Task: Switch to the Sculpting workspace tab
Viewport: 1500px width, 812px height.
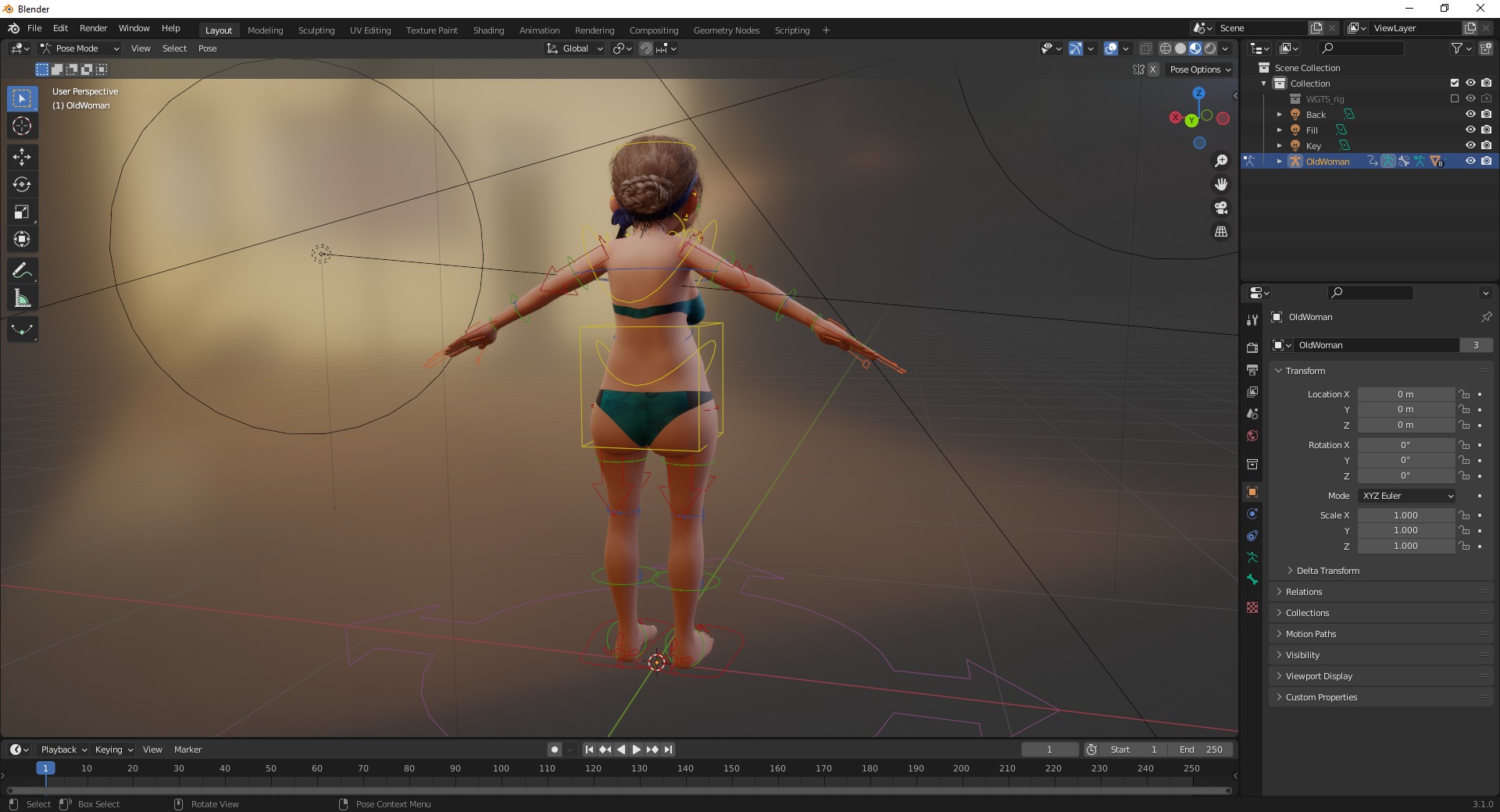Action: click(316, 30)
